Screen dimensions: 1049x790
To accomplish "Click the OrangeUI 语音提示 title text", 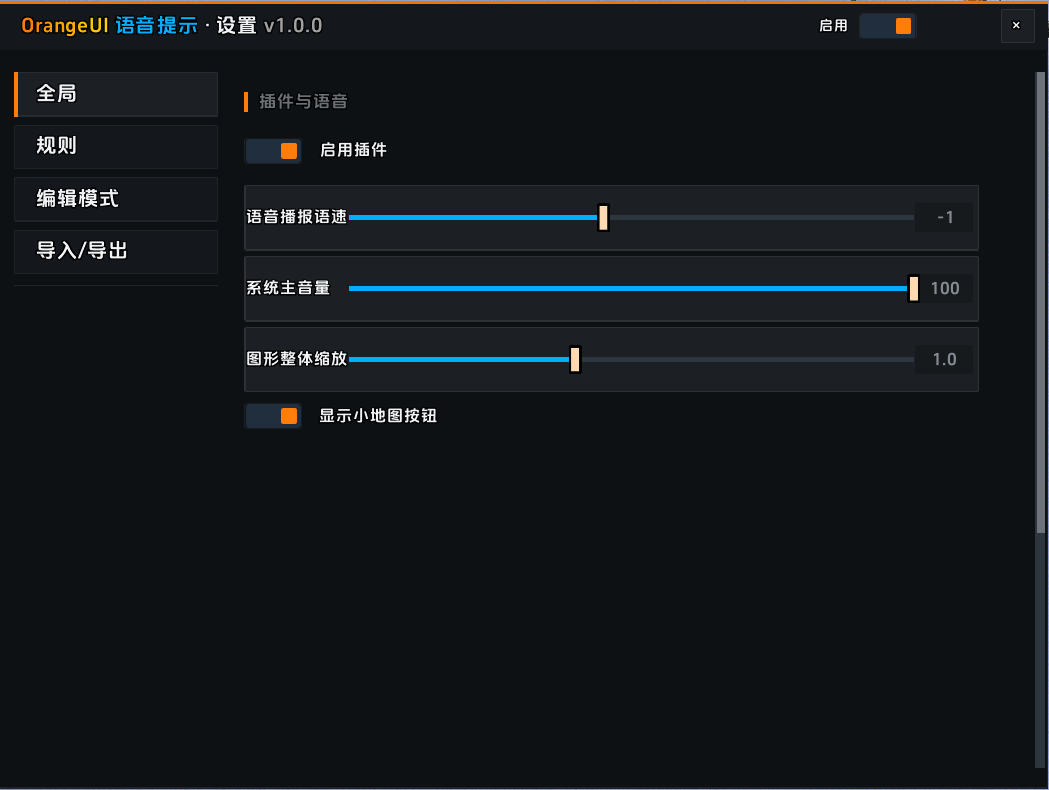I will (x=110, y=25).
